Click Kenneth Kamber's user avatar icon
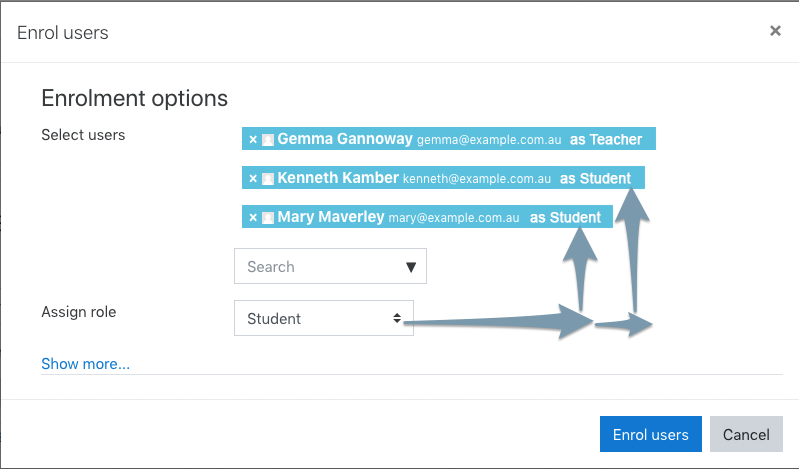The image size is (799, 469). click(268, 179)
